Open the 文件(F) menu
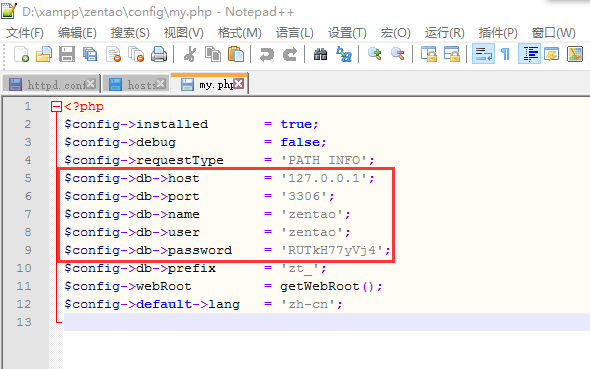Image resolution: width=590 pixels, height=369 pixels. tap(25, 33)
